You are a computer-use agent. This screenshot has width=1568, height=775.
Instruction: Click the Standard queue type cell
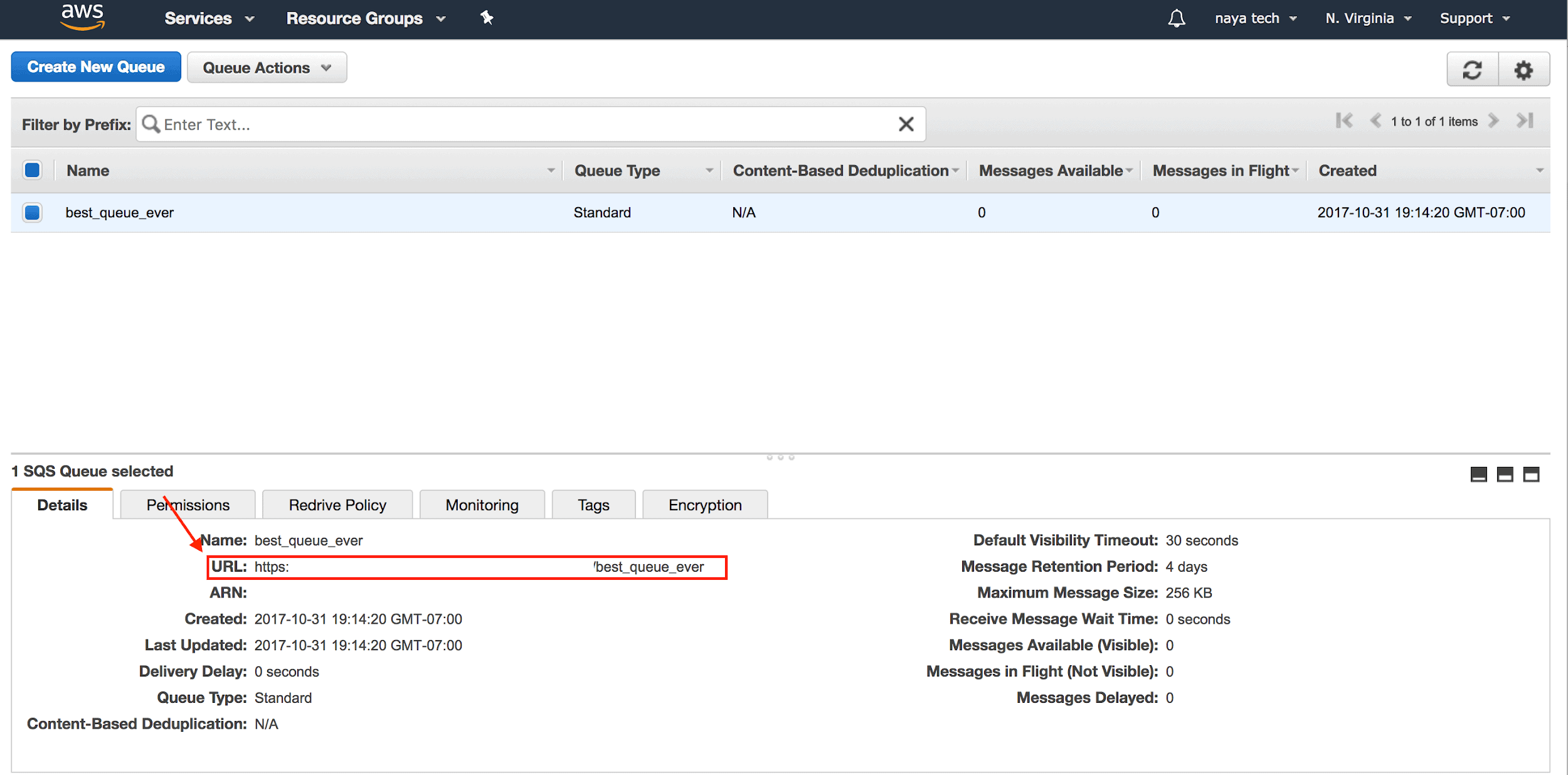tap(602, 213)
